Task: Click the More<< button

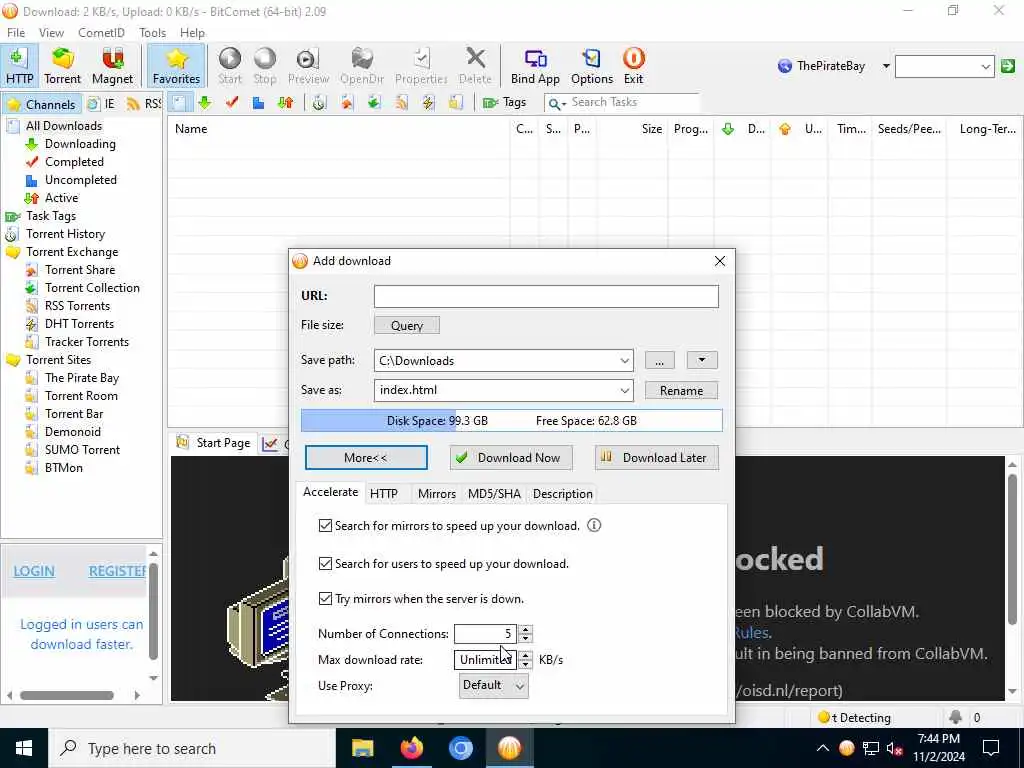Action: pyautogui.click(x=366, y=458)
